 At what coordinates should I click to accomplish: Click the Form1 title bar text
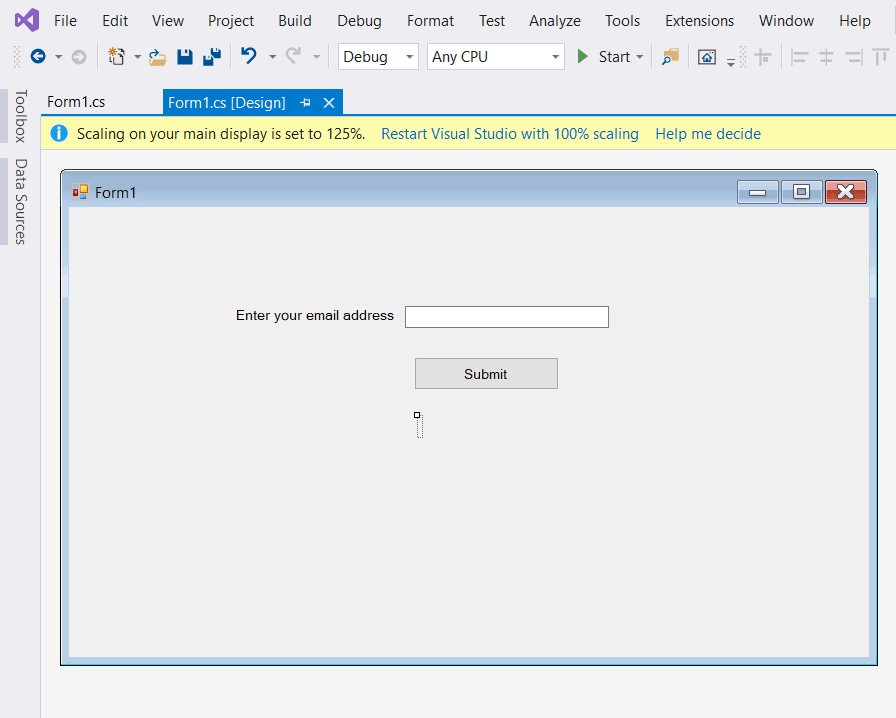115,193
